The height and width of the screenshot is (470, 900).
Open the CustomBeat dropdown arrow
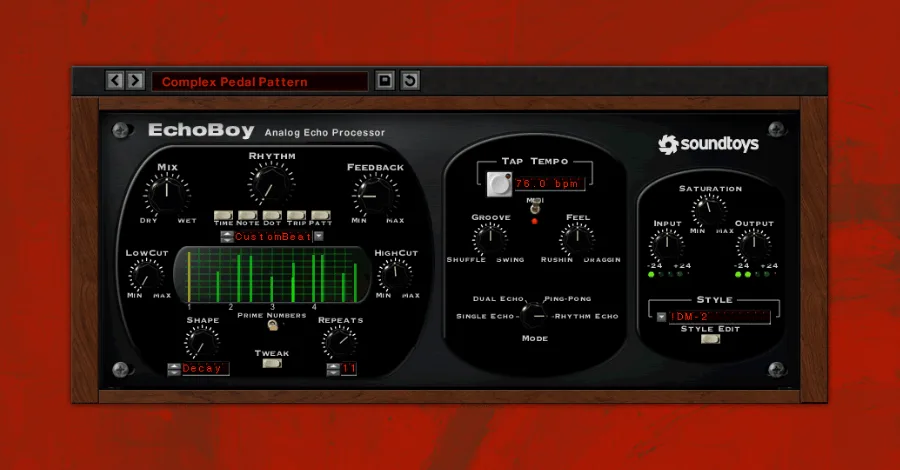coord(319,236)
